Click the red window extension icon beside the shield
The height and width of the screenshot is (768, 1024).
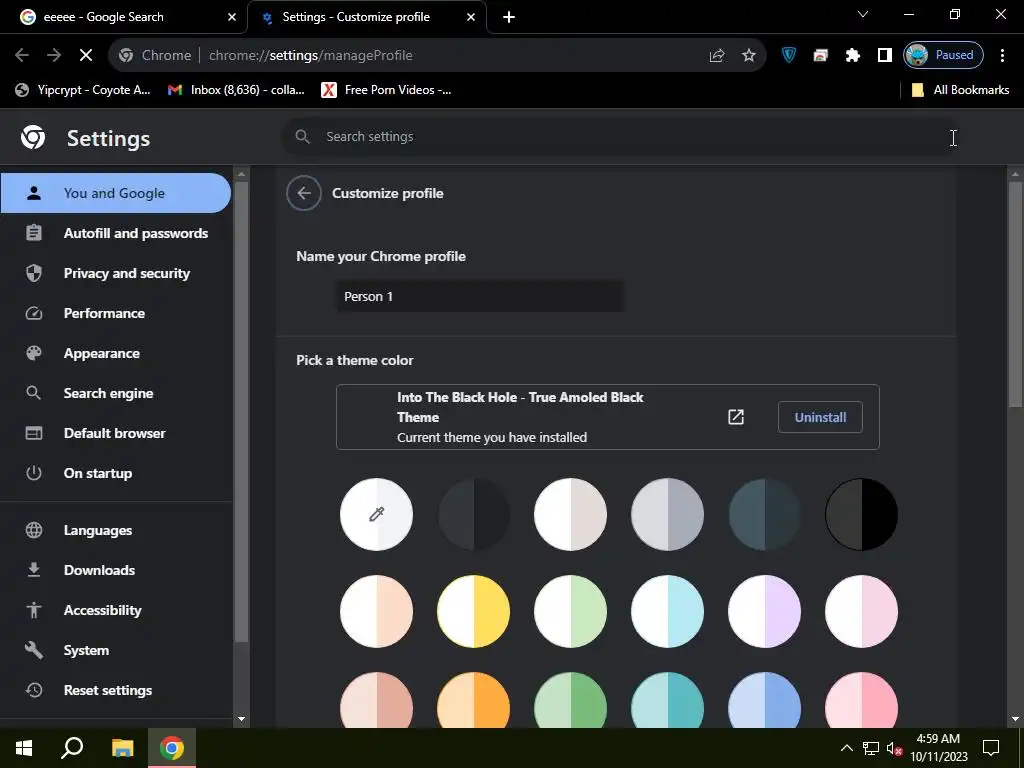pyautogui.click(x=821, y=56)
